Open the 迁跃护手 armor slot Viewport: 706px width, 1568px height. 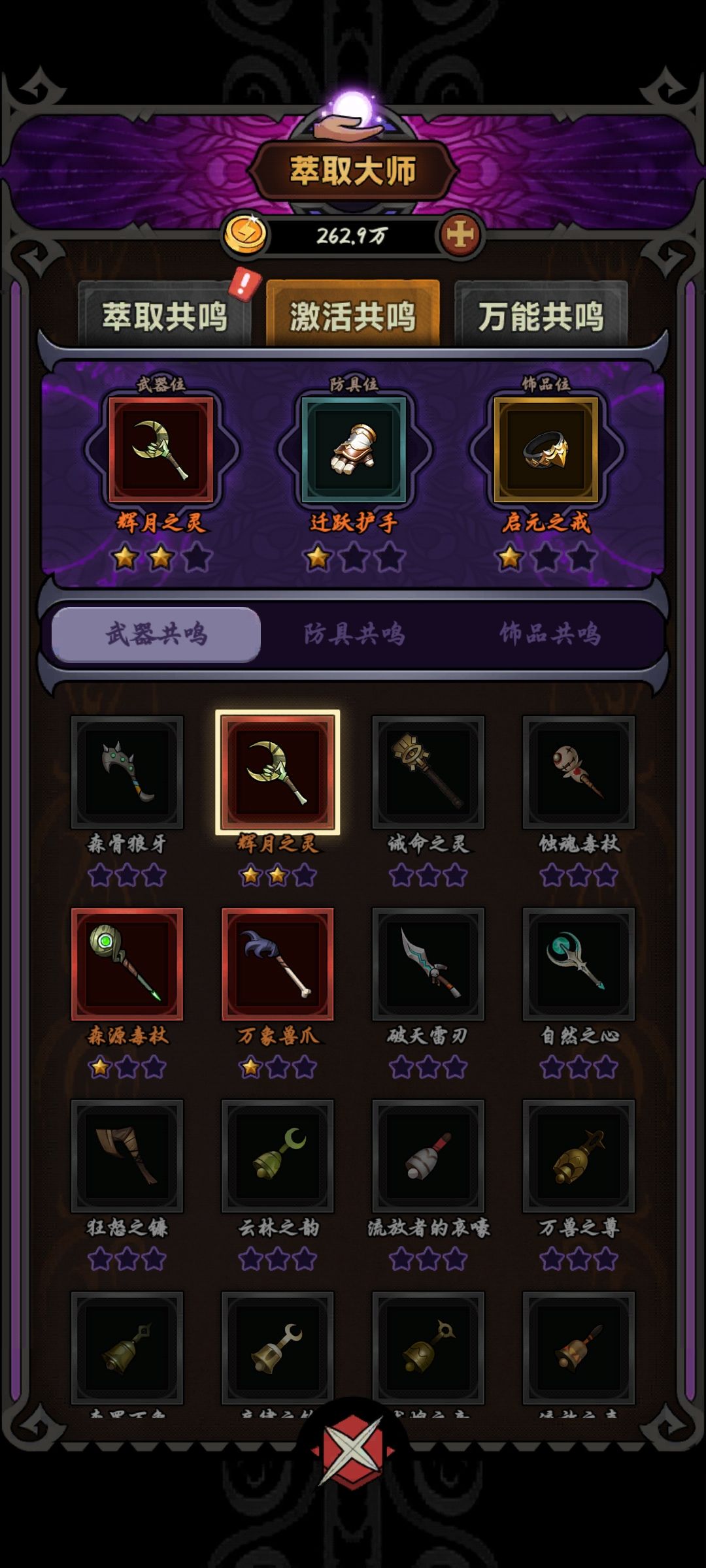coord(354,449)
